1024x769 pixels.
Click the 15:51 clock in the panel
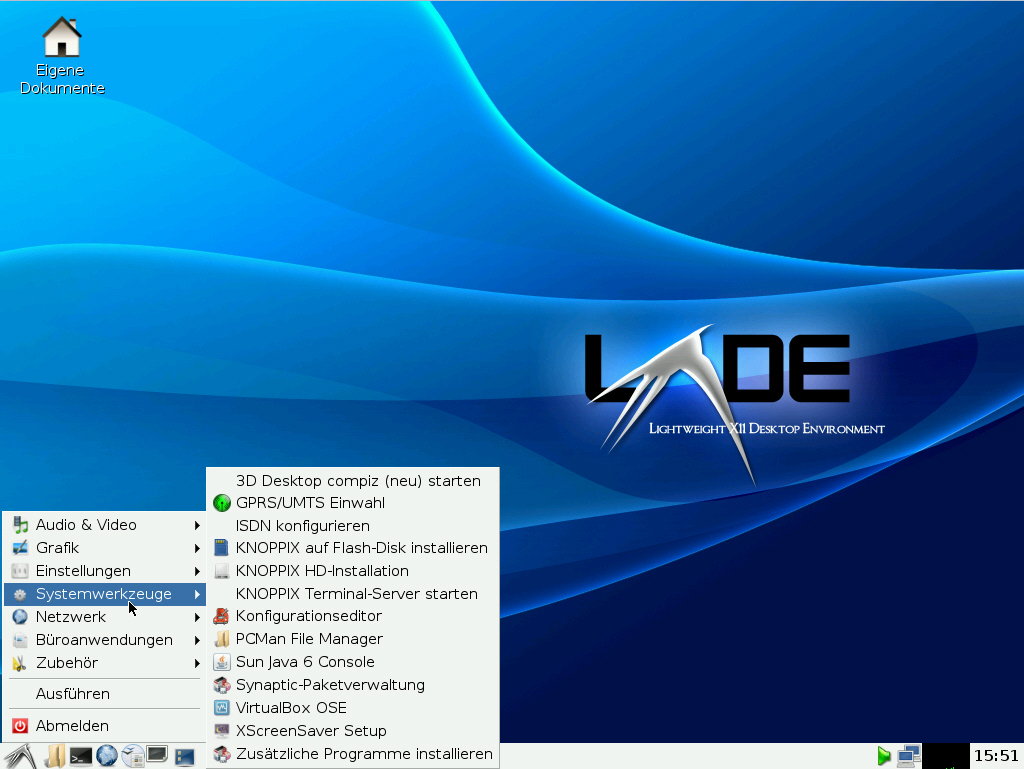point(996,756)
